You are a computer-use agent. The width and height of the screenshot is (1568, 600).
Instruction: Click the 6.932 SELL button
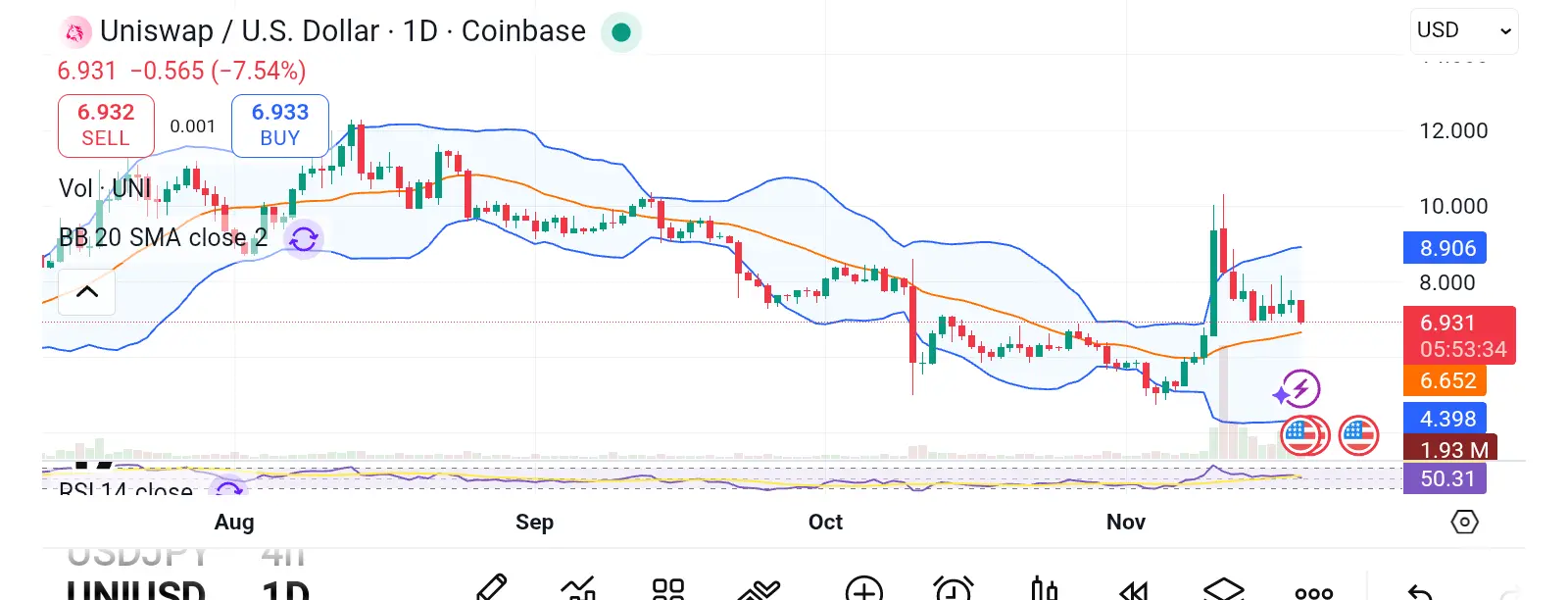[x=106, y=125]
